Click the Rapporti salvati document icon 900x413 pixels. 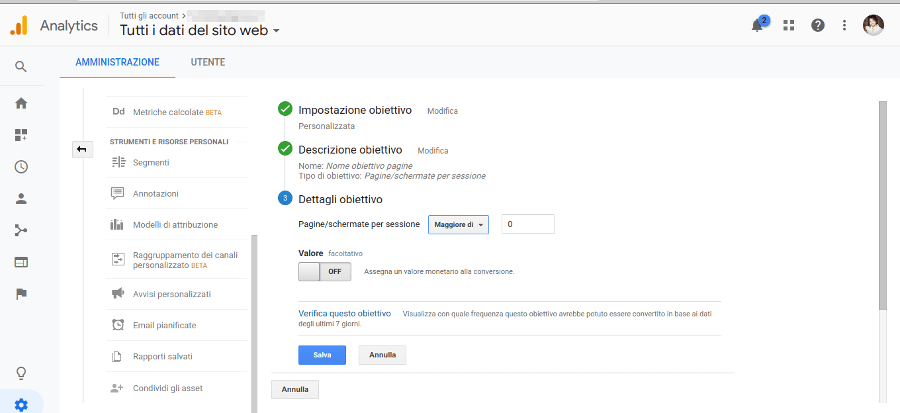pos(117,356)
